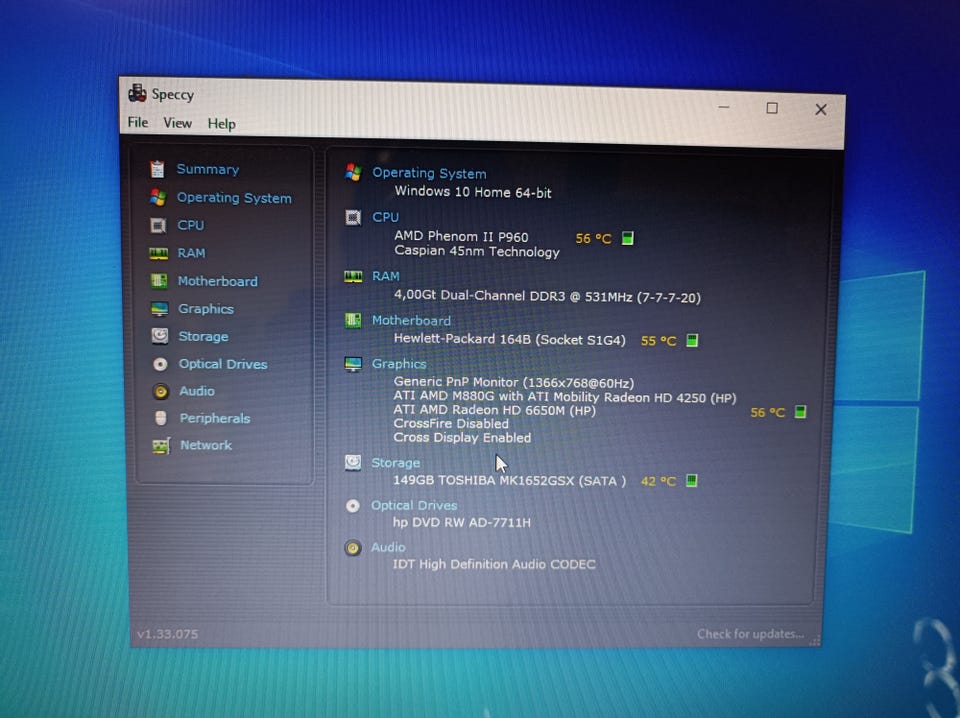This screenshot has width=960, height=718.
Task: Click the CrossFire Disabled text
Action: pos(451,424)
